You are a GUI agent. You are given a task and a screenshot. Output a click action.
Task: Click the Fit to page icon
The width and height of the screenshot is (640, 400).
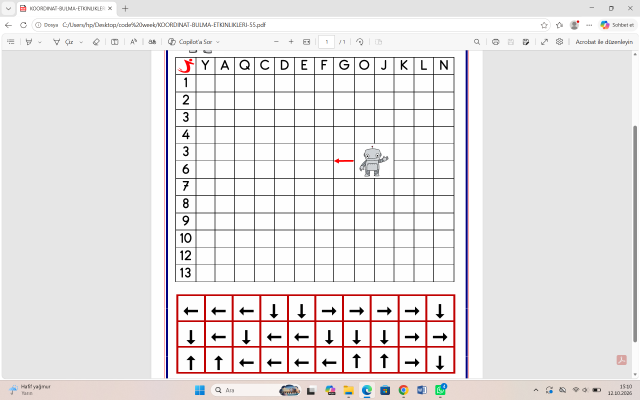[x=307, y=42]
